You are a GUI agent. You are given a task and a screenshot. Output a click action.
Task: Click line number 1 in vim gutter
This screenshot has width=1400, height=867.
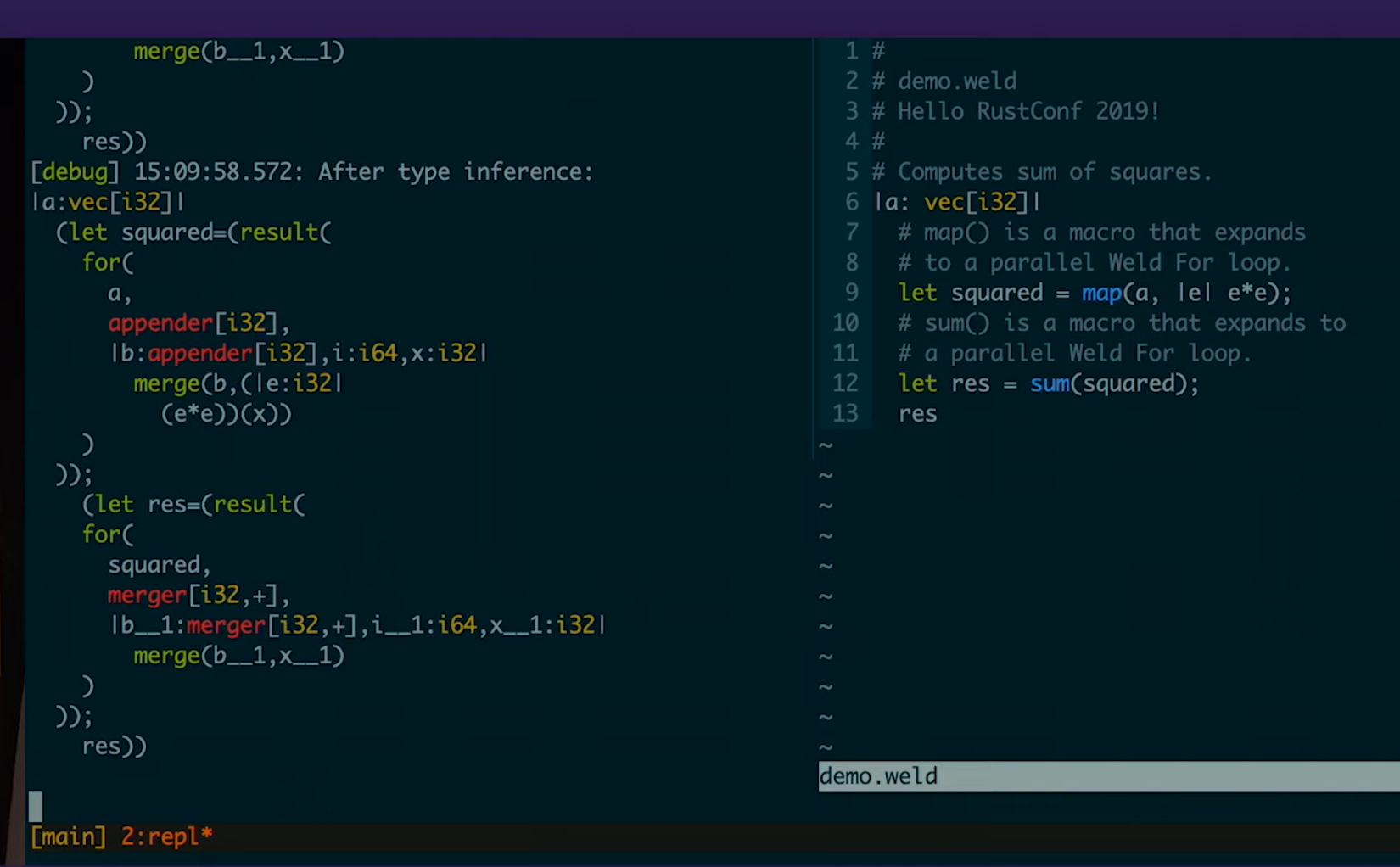[851, 52]
